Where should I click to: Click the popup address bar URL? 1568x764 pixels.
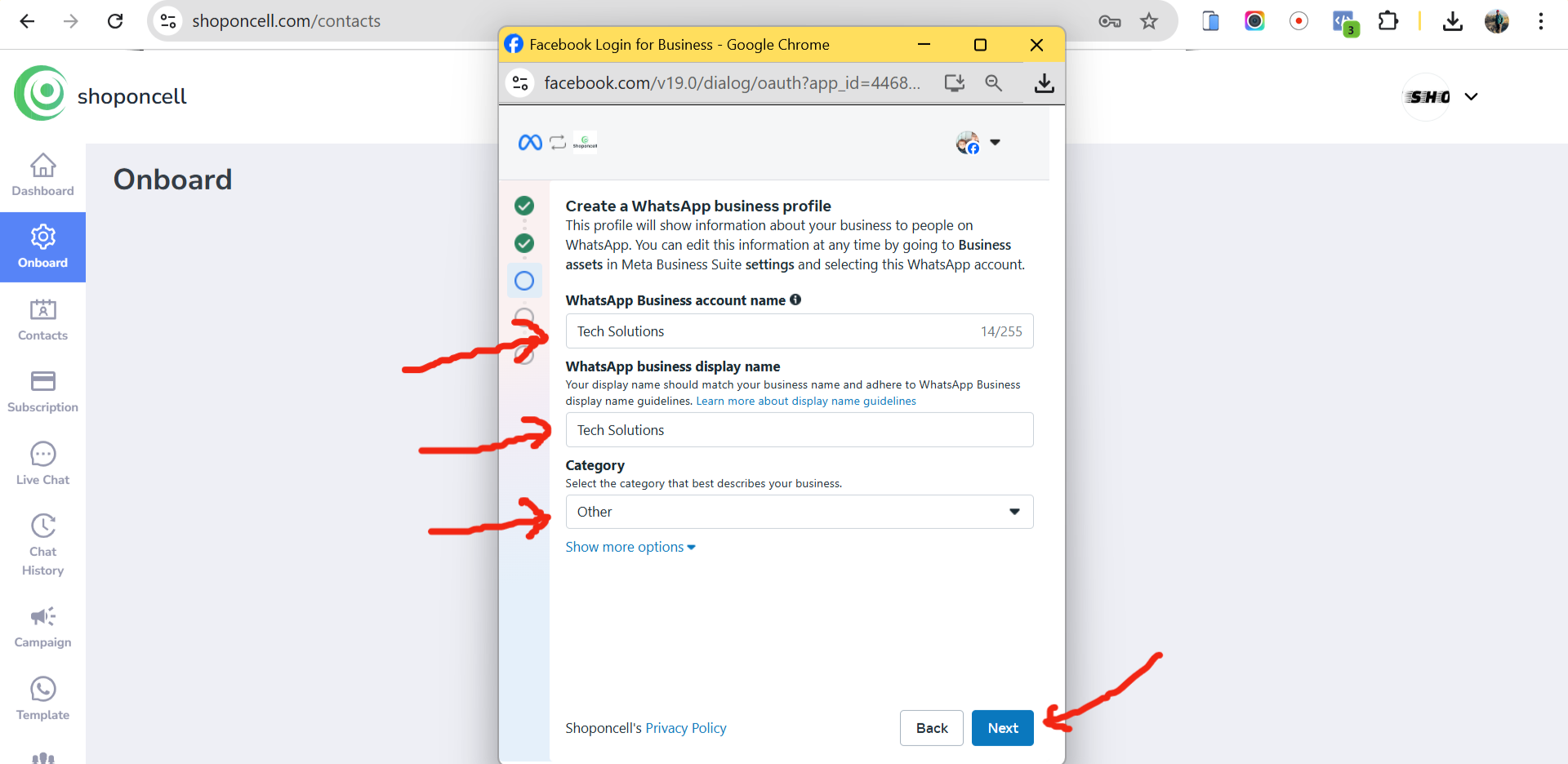[x=732, y=82]
